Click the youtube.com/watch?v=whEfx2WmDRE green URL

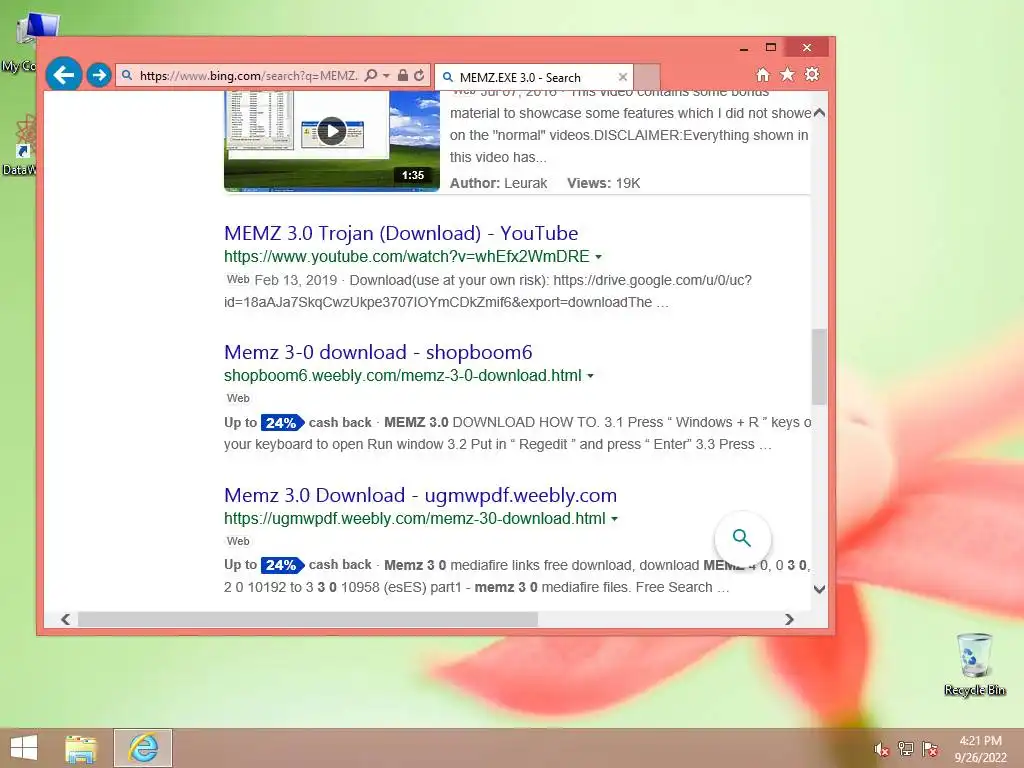pos(406,257)
